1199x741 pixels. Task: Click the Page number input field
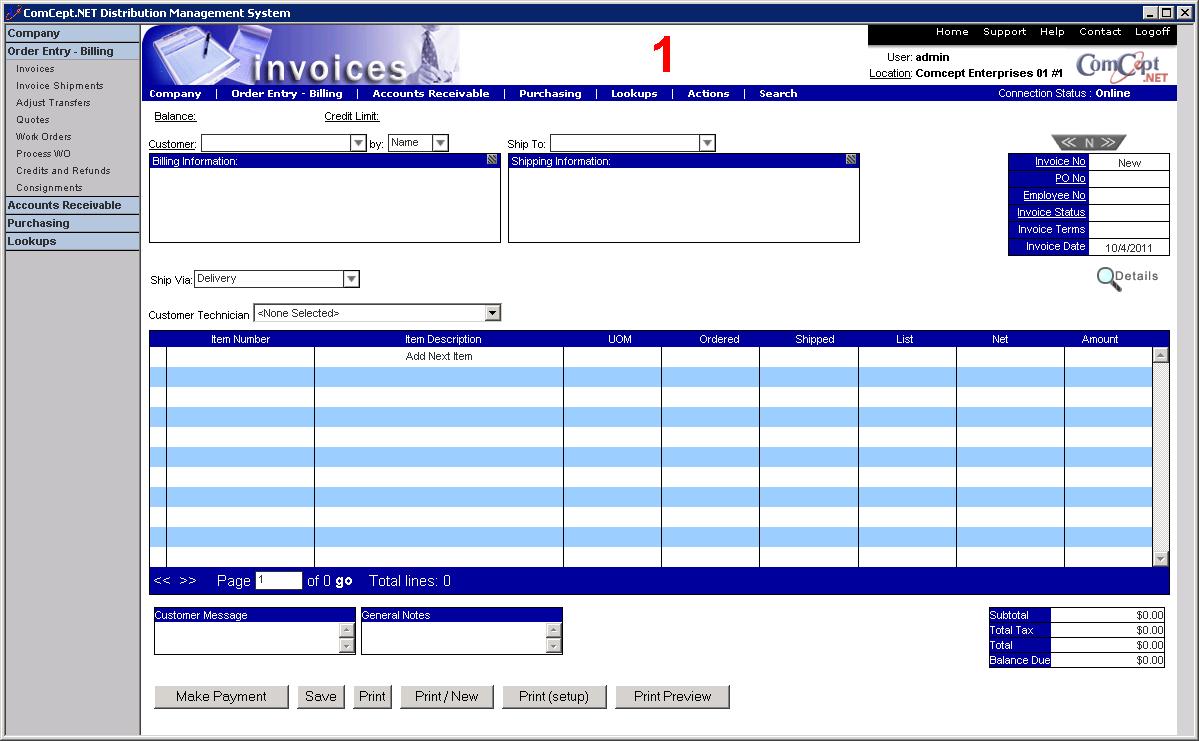tap(278, 581)
